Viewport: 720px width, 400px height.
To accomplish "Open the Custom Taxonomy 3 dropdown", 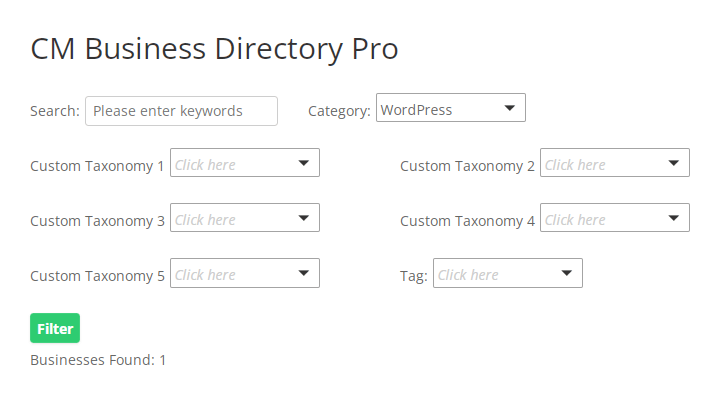I will coord(234,219).
